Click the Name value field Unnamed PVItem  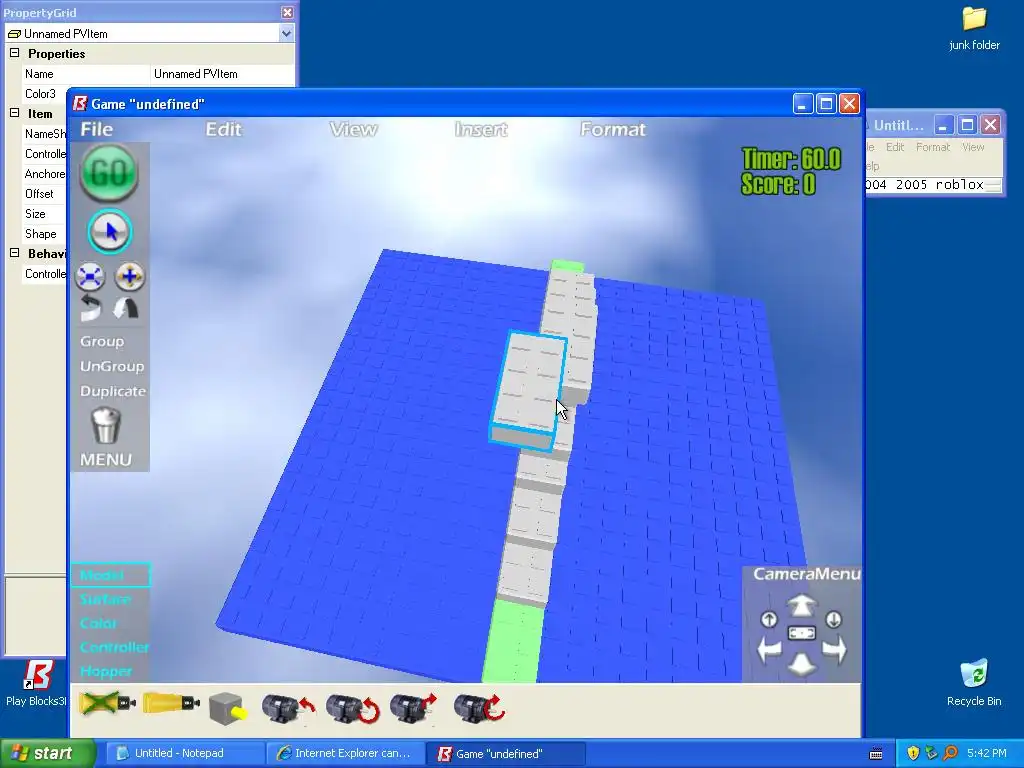pos(222,74)
